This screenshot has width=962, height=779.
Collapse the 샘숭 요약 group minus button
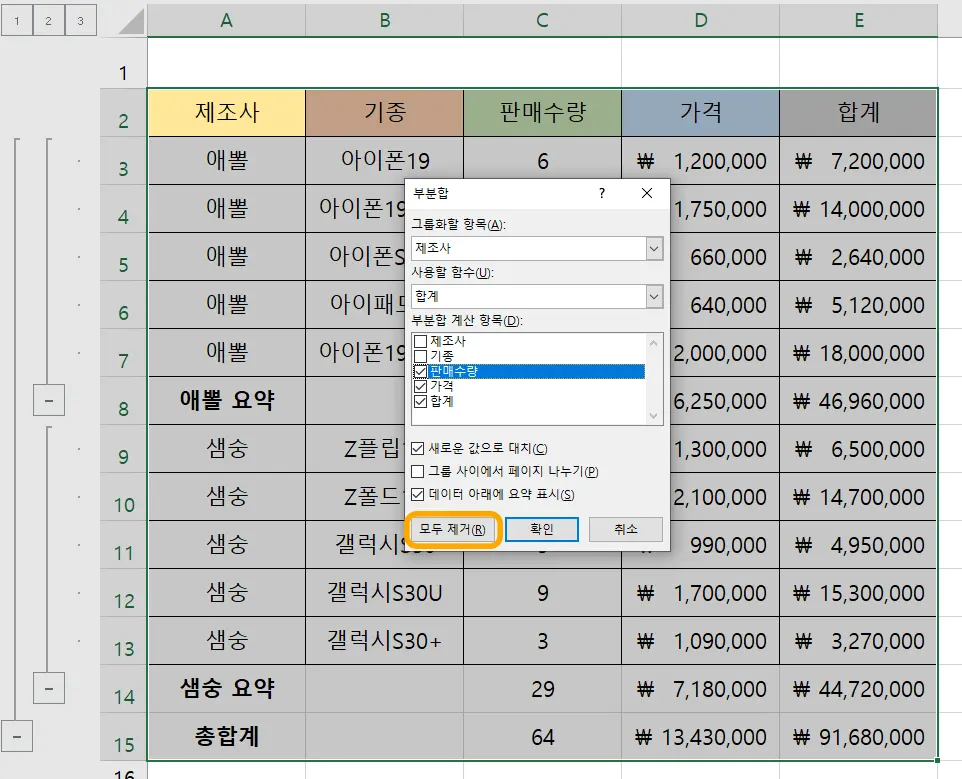click(49, 688)
